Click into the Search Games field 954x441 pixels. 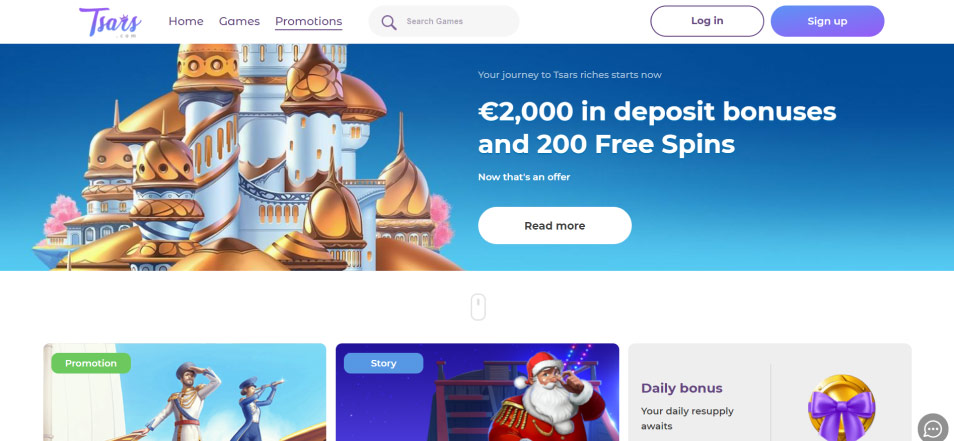coord(444,21)
